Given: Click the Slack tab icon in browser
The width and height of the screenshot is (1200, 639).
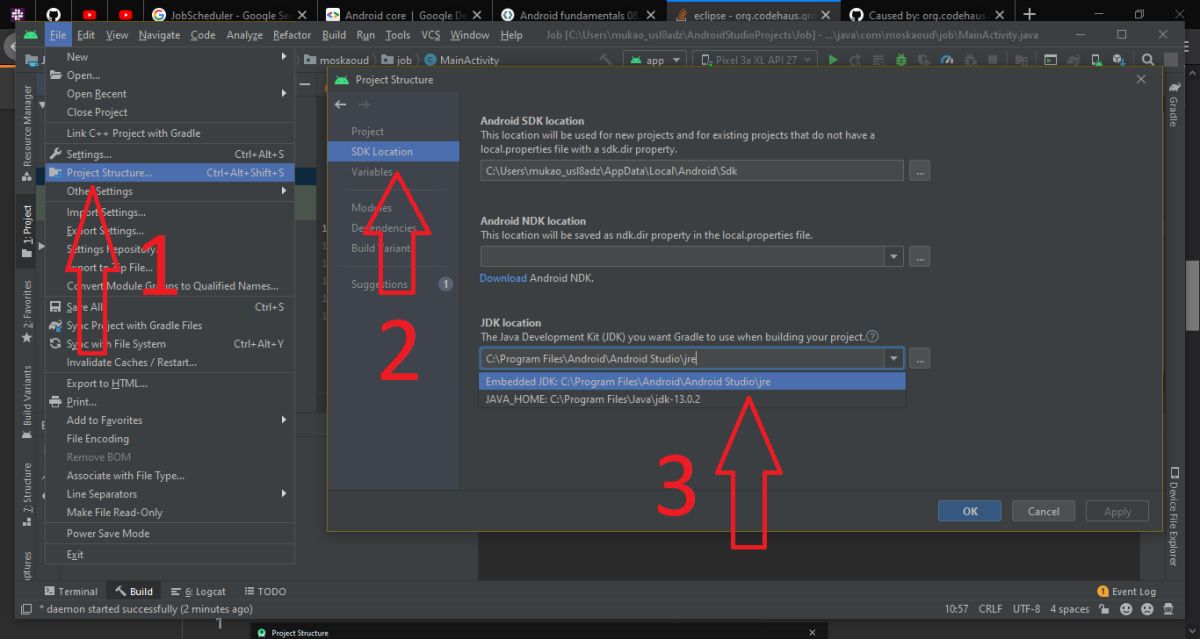Looking at the screenshot, I should [19, 15].
